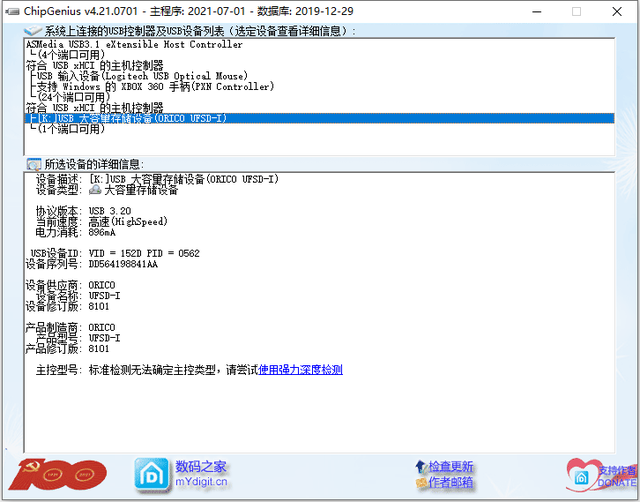Click the 设备描述 ORICO UFSD-I text
Image resolution: width=640 pixels, height=502 pixels.
184,179
